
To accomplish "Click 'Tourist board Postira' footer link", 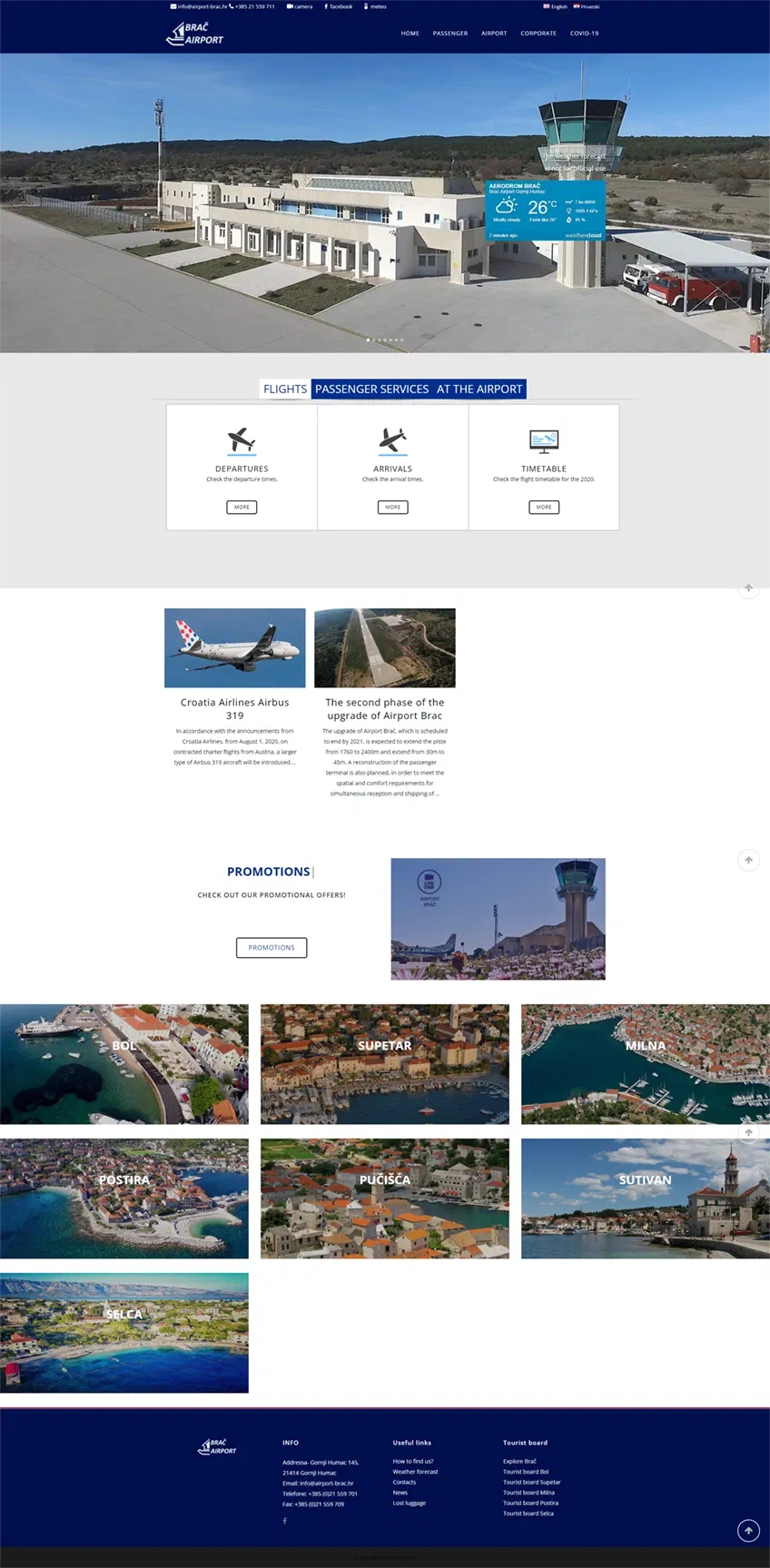I will pyautogui.click(x=530, y=1503).
